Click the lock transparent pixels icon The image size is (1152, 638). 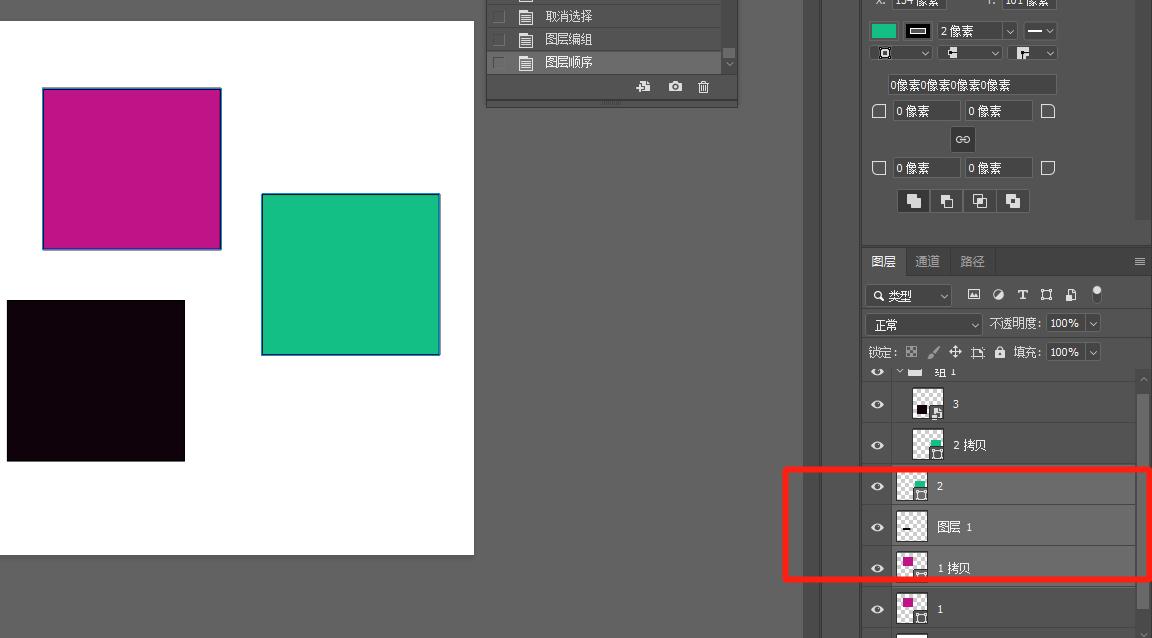click(911, 352)
